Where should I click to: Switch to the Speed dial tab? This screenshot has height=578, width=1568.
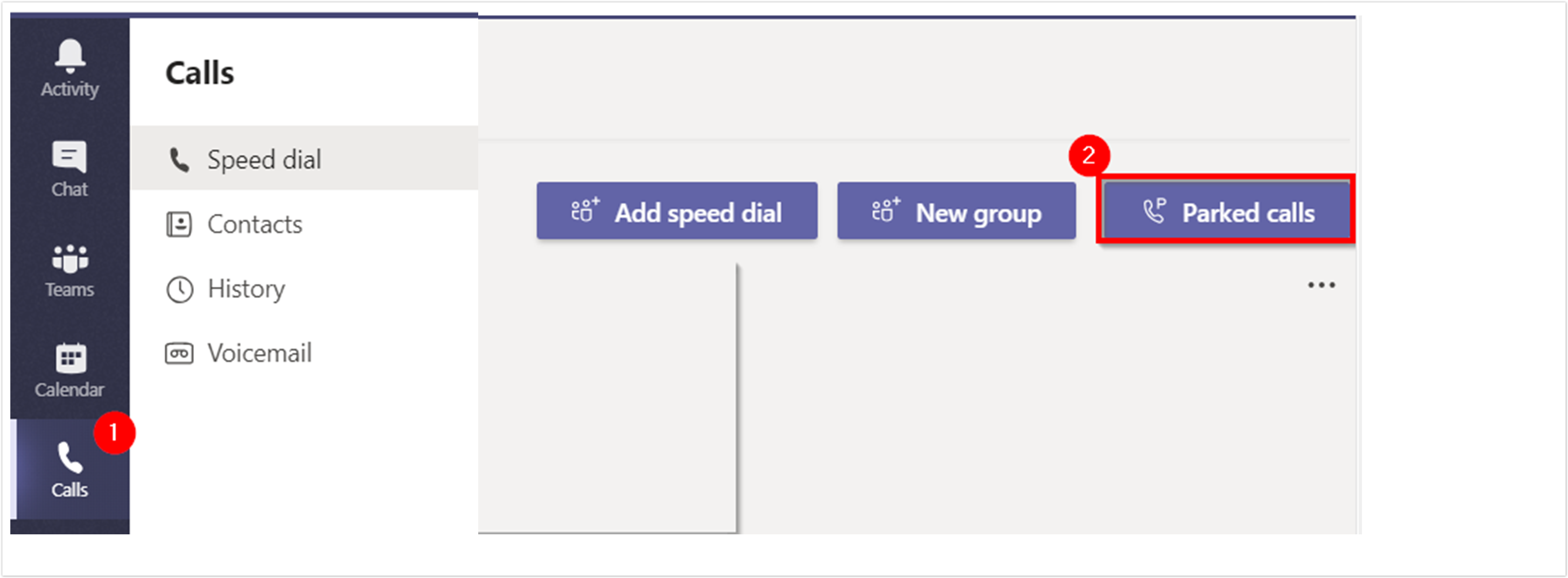pos(264,160)
